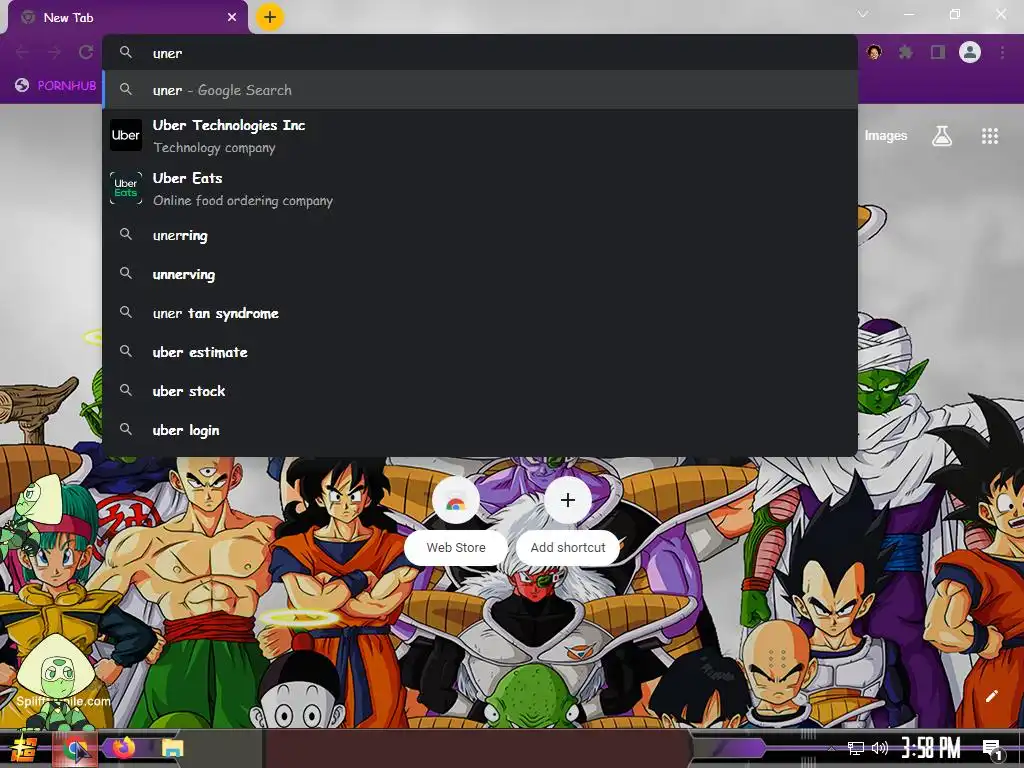Open the bookmark bar's first bookmark

[56, 85]
